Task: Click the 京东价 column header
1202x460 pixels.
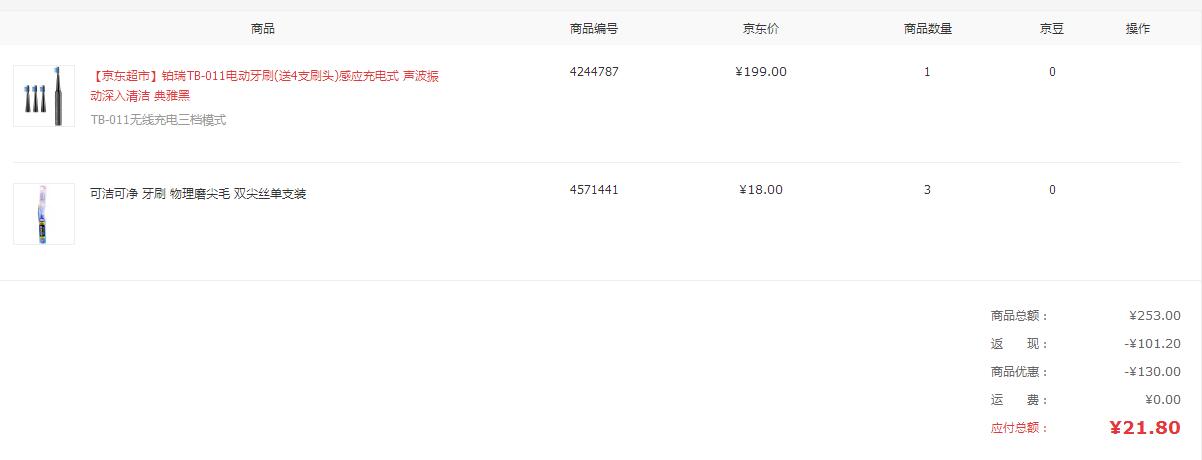Action: pyautogui.click(x=761, y=29)
